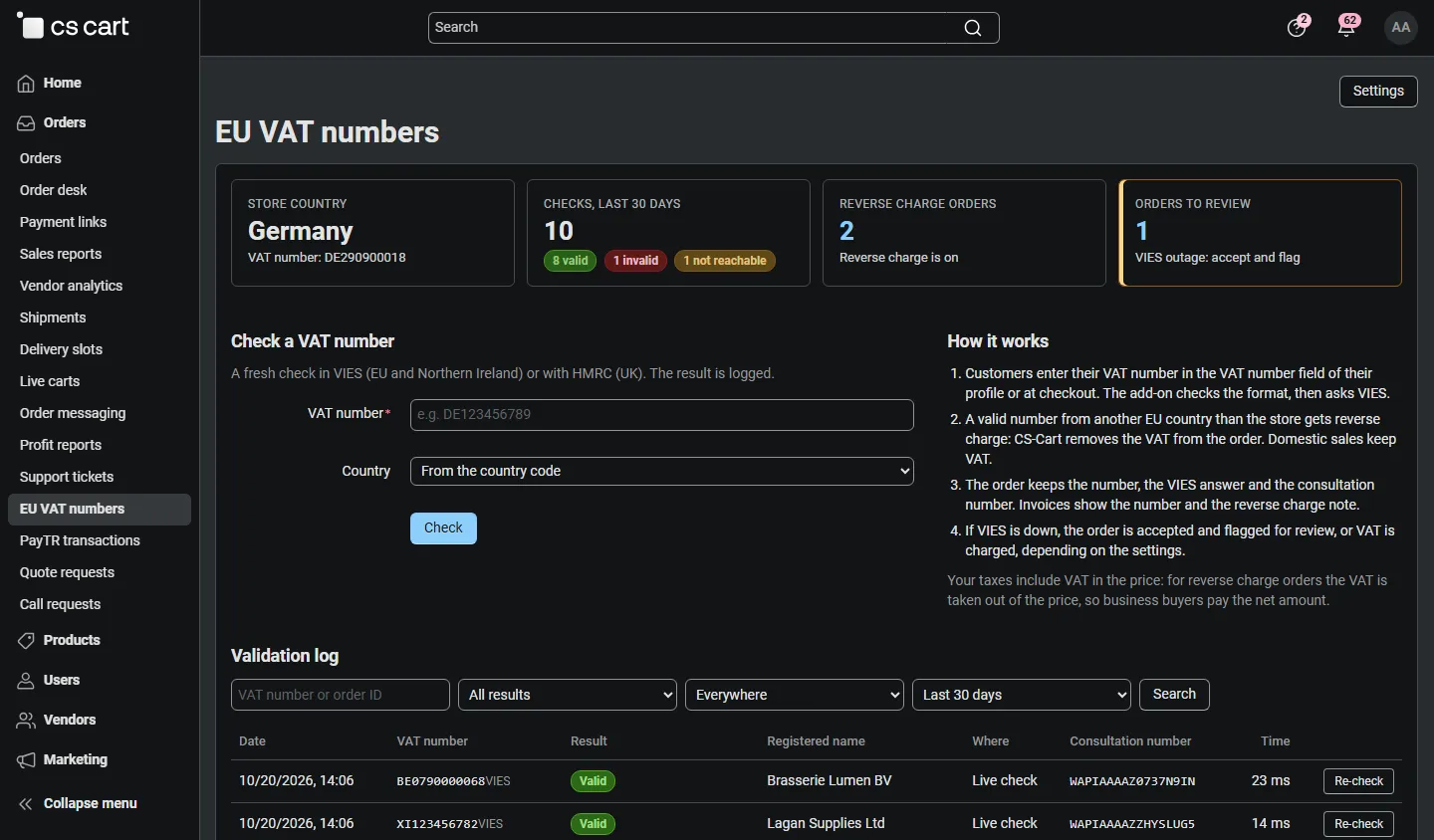
Task: Click the Home house icon
Action: pos(26,84)
